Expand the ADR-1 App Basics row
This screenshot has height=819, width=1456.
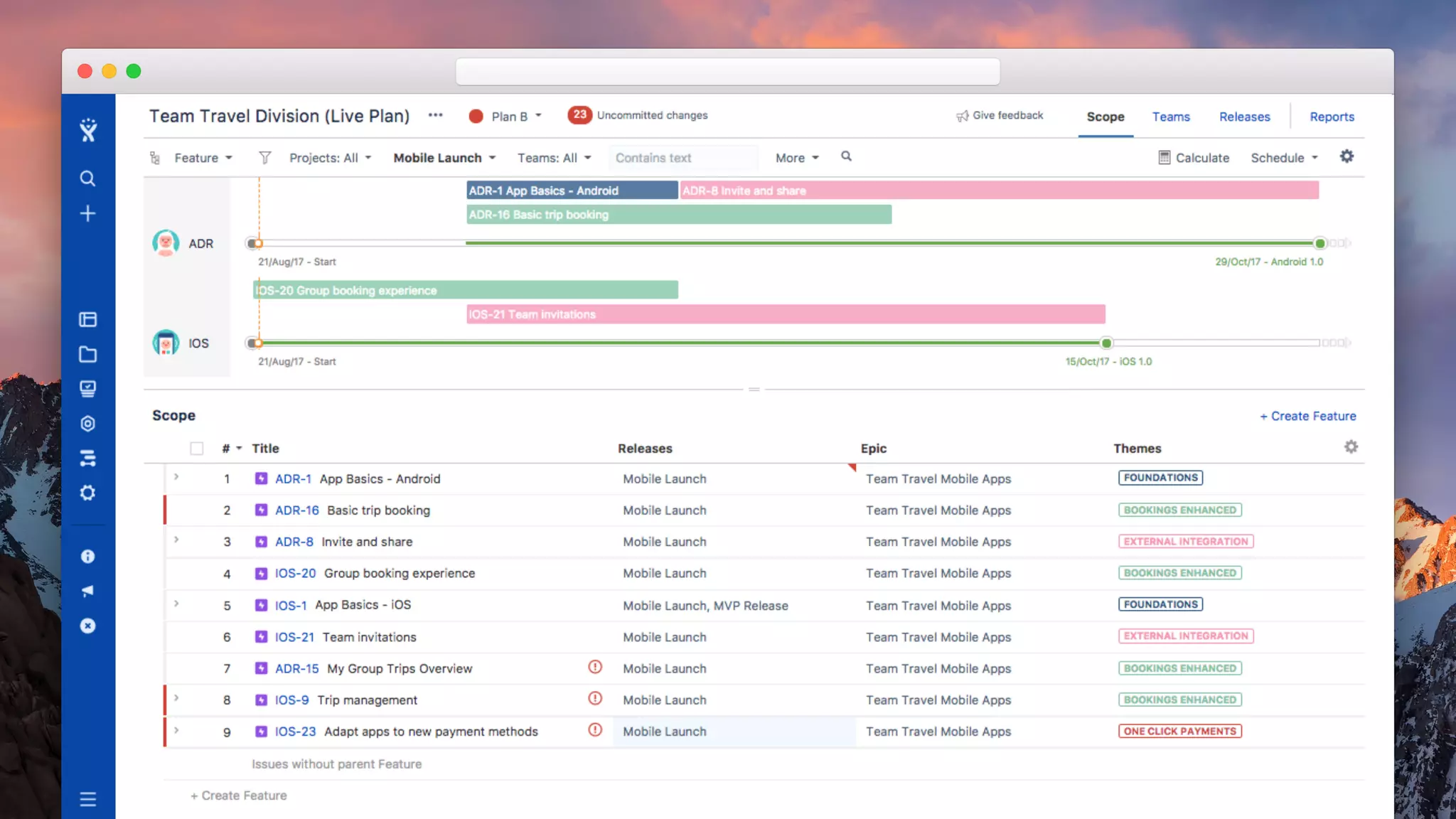pyautogui.click(x=176, y=477)
